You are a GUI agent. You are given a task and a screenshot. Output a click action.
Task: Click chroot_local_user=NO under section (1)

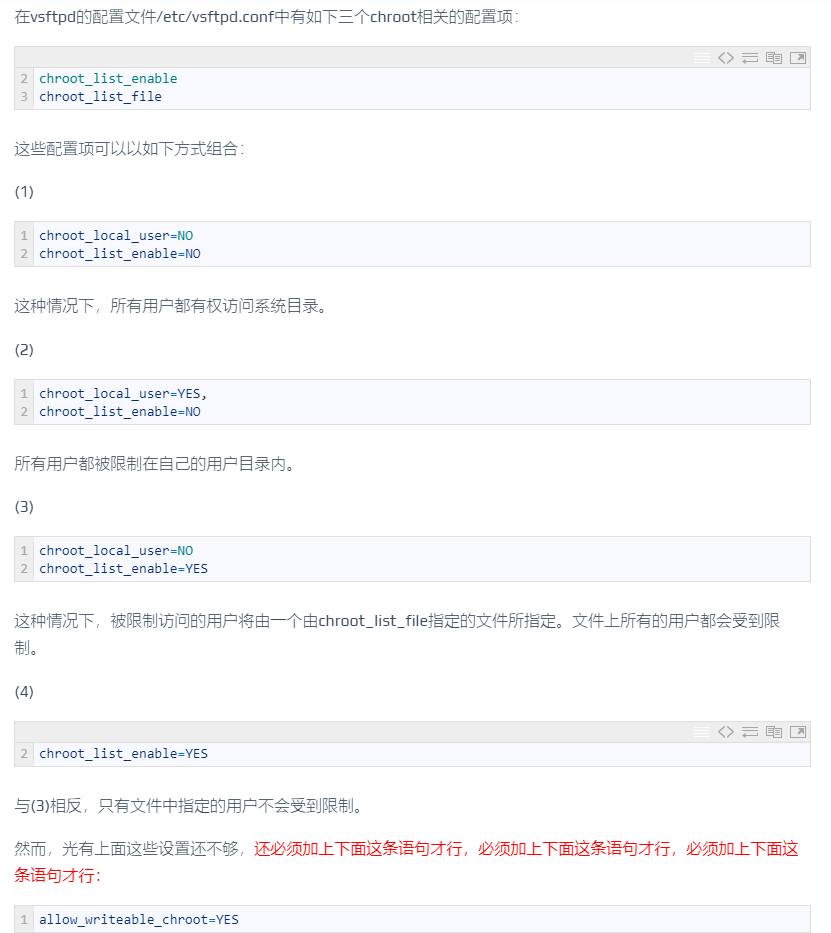(116, 236)
